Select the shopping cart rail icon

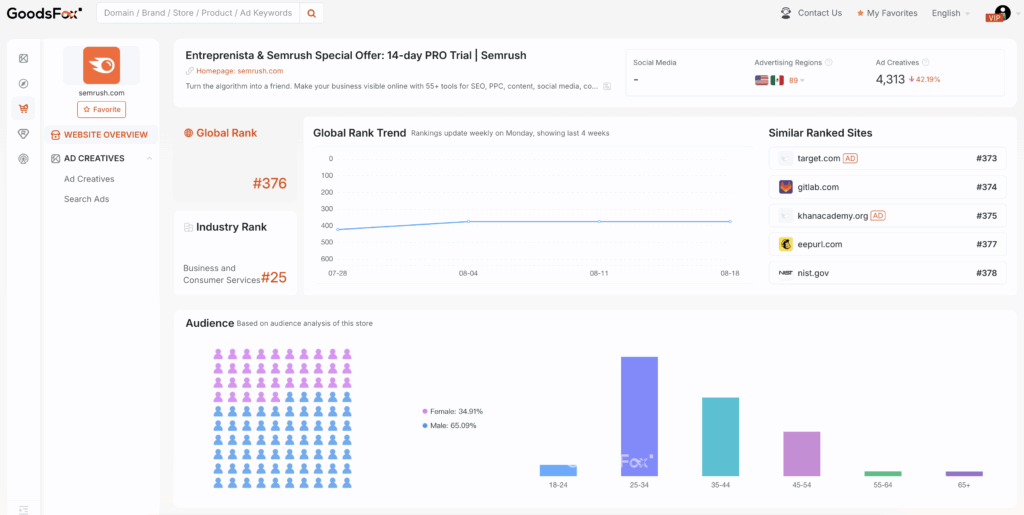click(24, 108)
